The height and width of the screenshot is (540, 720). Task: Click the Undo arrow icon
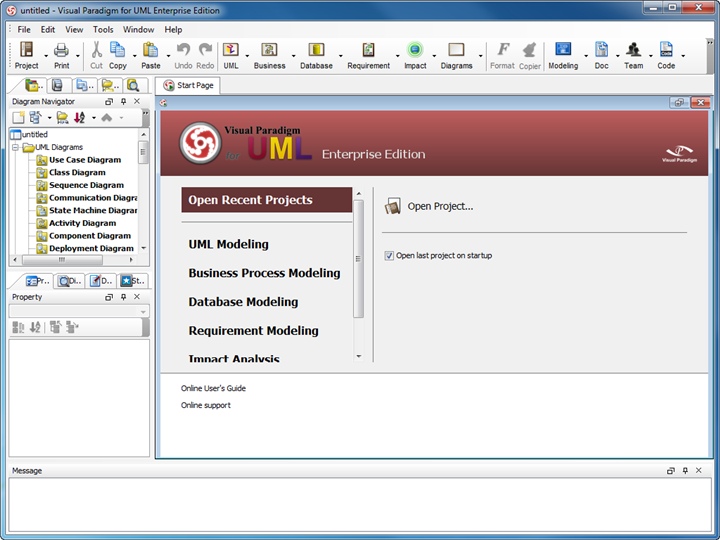[x=183, y=49]
